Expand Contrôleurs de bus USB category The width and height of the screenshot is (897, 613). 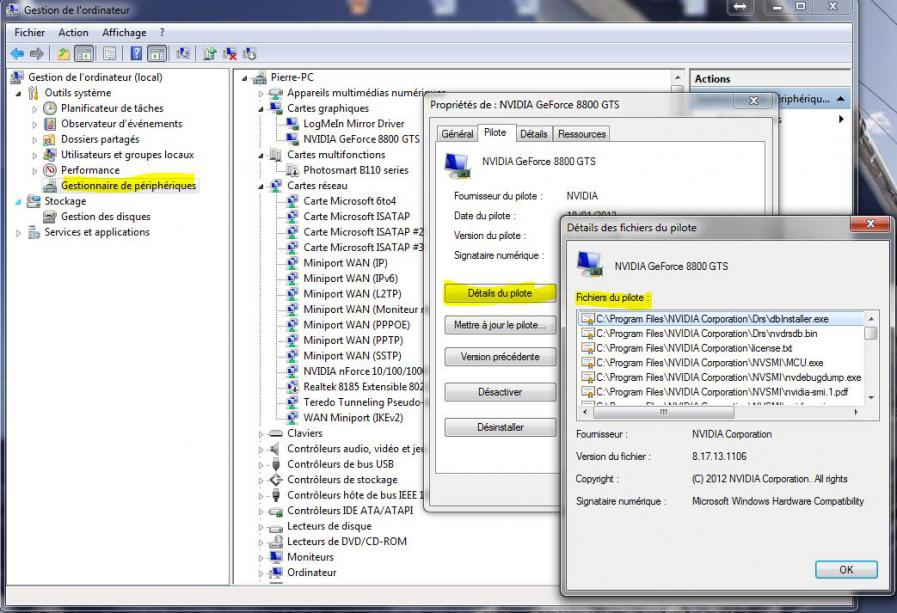coord(261,465)
